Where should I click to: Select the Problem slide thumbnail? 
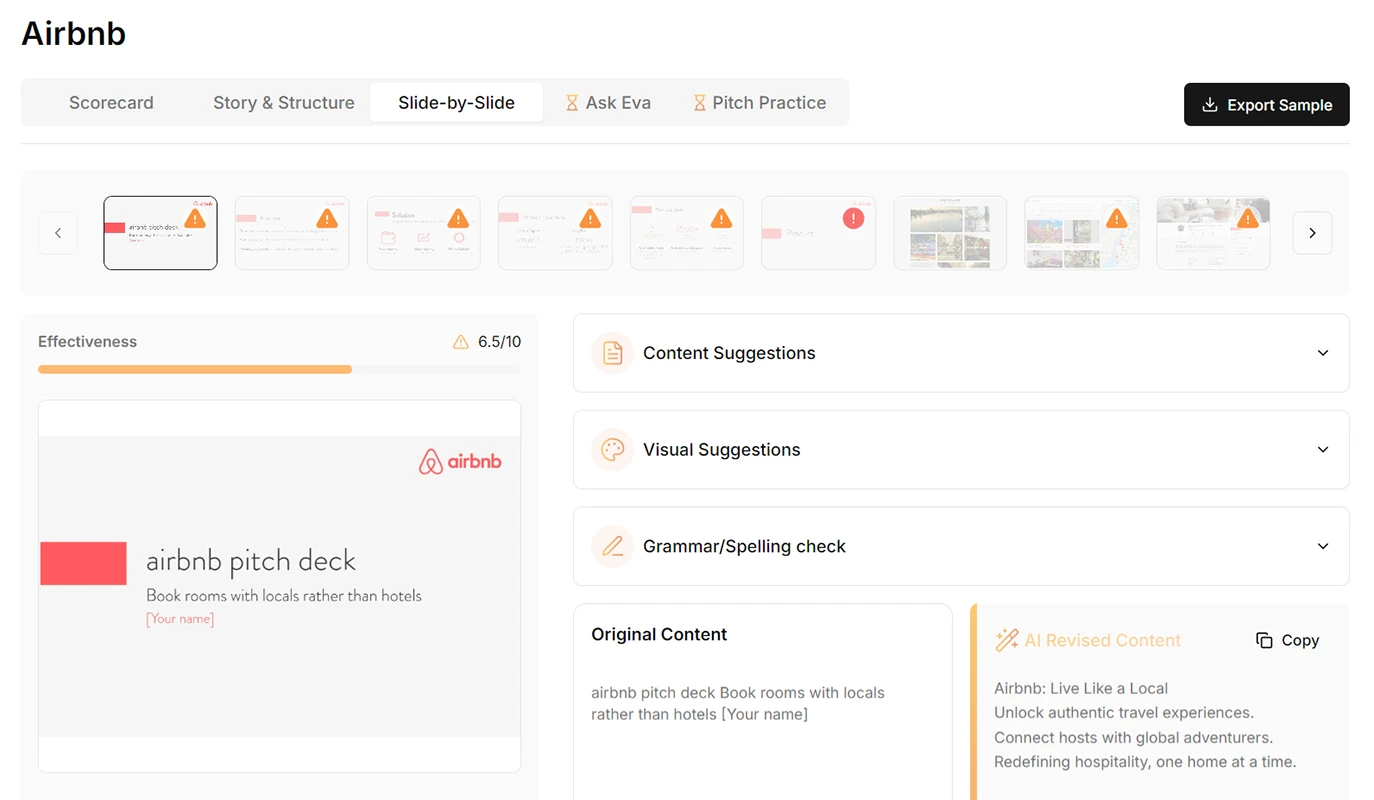(292, 233)
